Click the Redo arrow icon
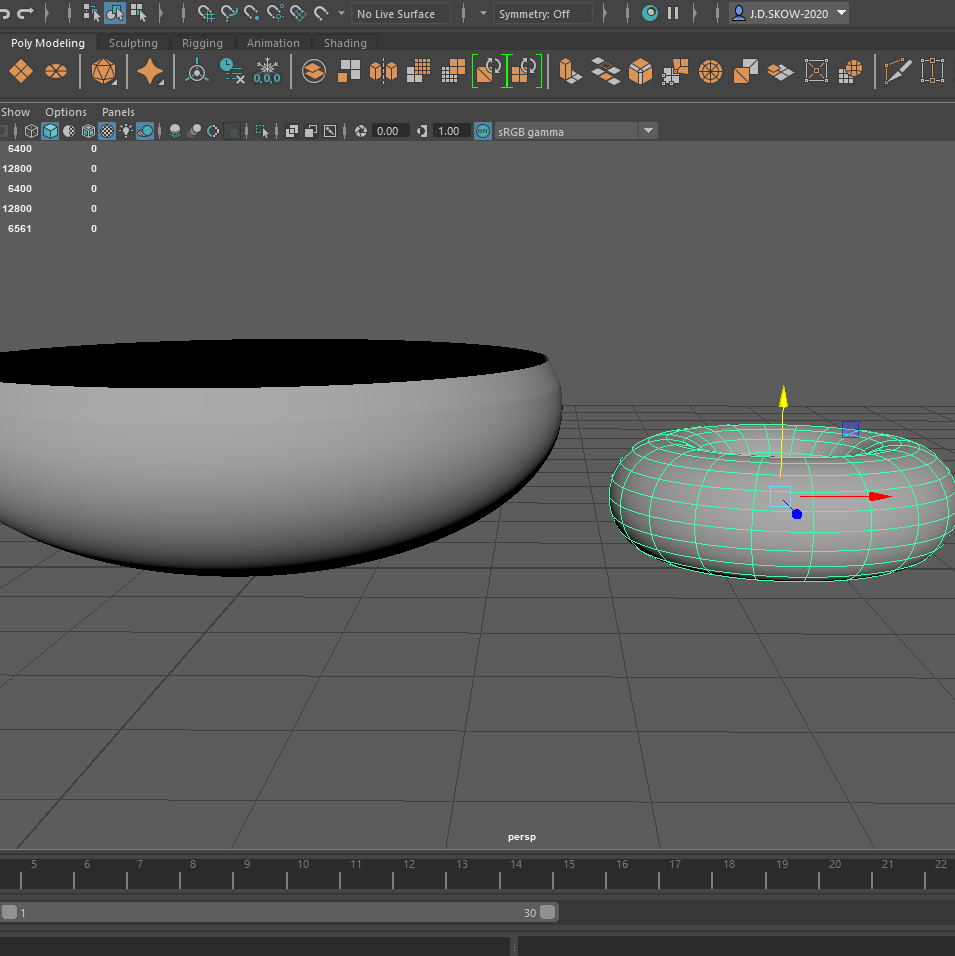 point(25,14)
